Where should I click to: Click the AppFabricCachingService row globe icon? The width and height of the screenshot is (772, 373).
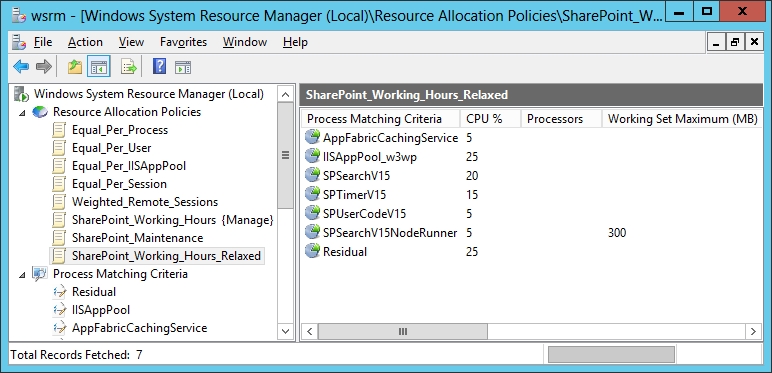pos(312,137)
